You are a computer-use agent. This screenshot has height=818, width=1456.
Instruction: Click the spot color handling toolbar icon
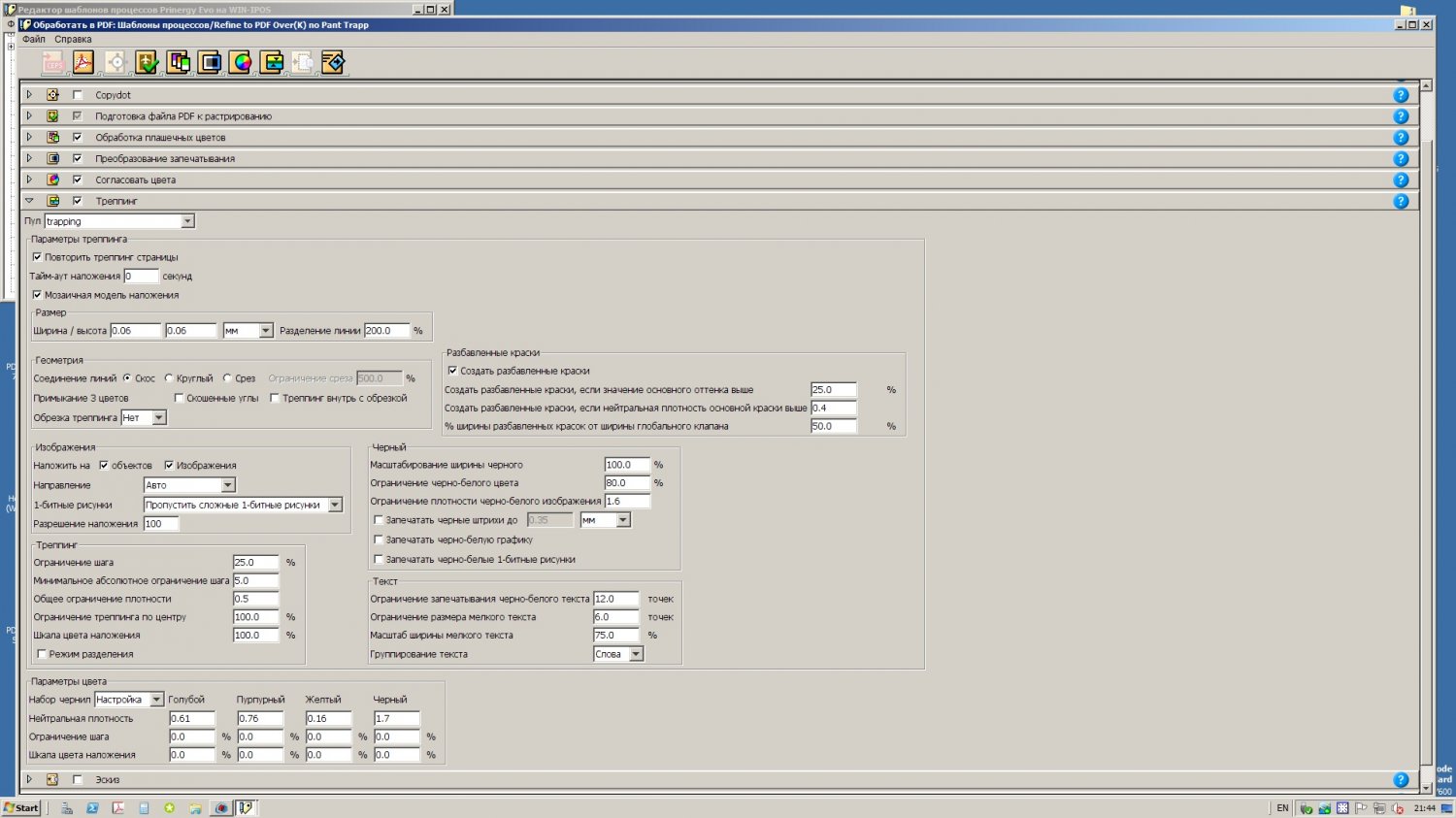[179, 63]
